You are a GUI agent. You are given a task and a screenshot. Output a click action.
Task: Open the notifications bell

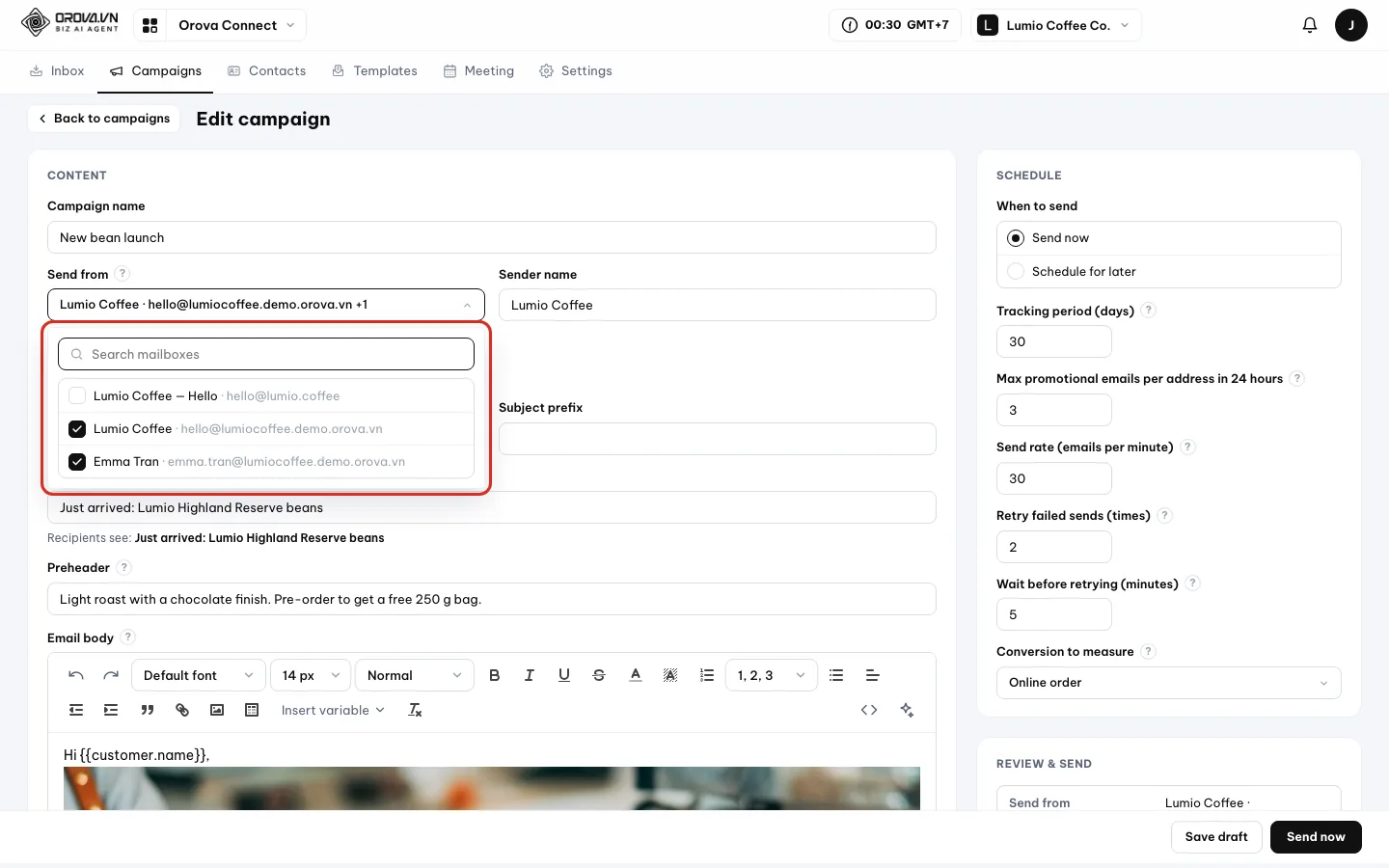click(1310, 25)
